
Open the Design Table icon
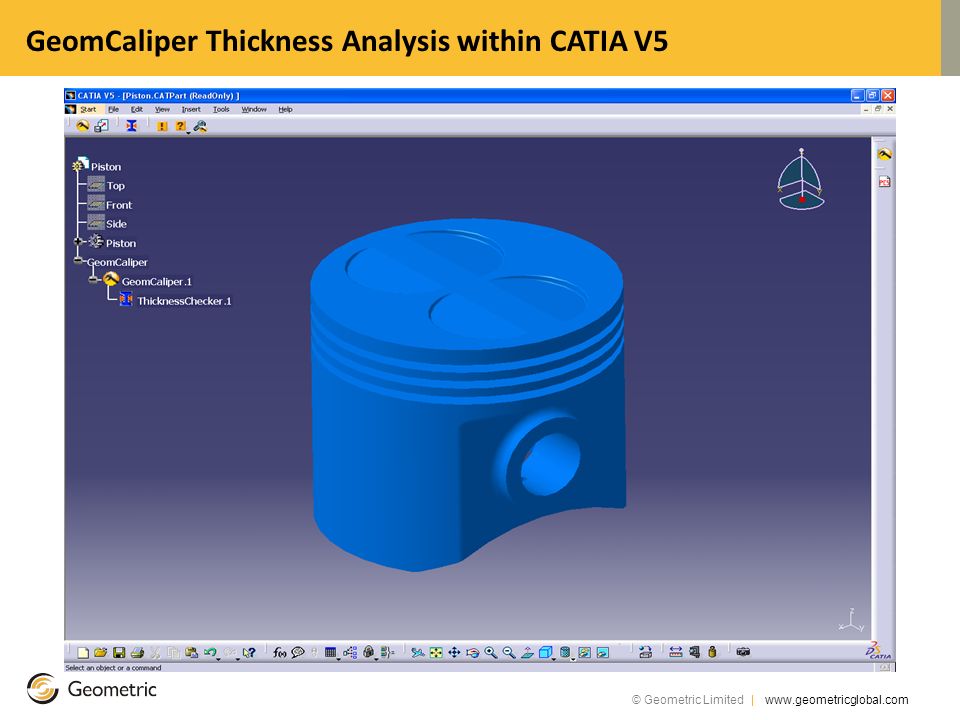click(x=331, y=653)
